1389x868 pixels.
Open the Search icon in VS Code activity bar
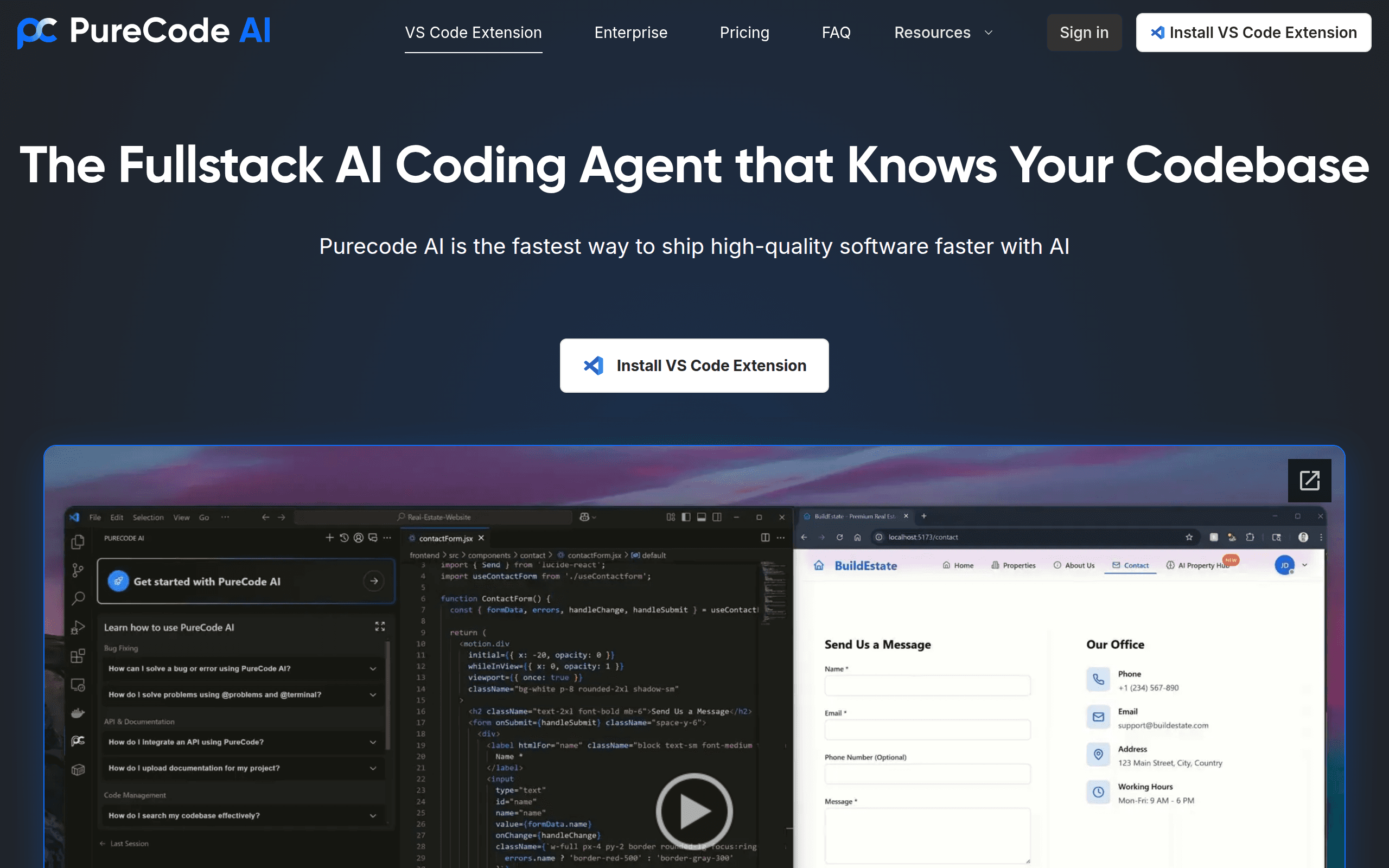coord(78,599)
